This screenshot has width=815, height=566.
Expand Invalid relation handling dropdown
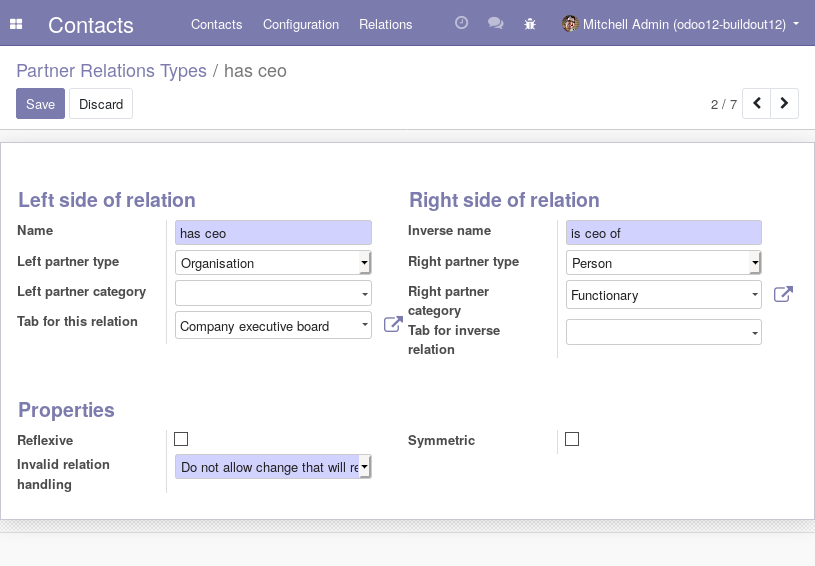(x=273, y=467)
